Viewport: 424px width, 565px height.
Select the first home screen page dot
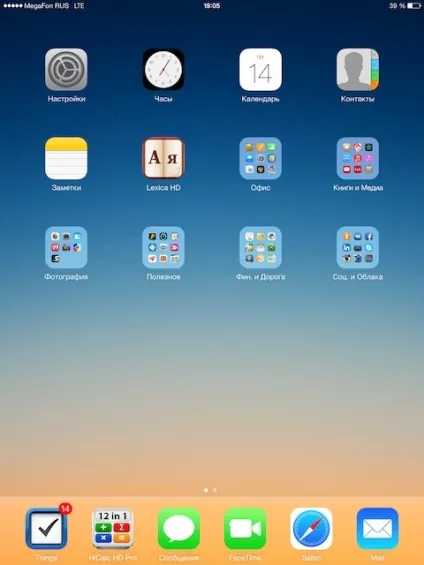206,490
